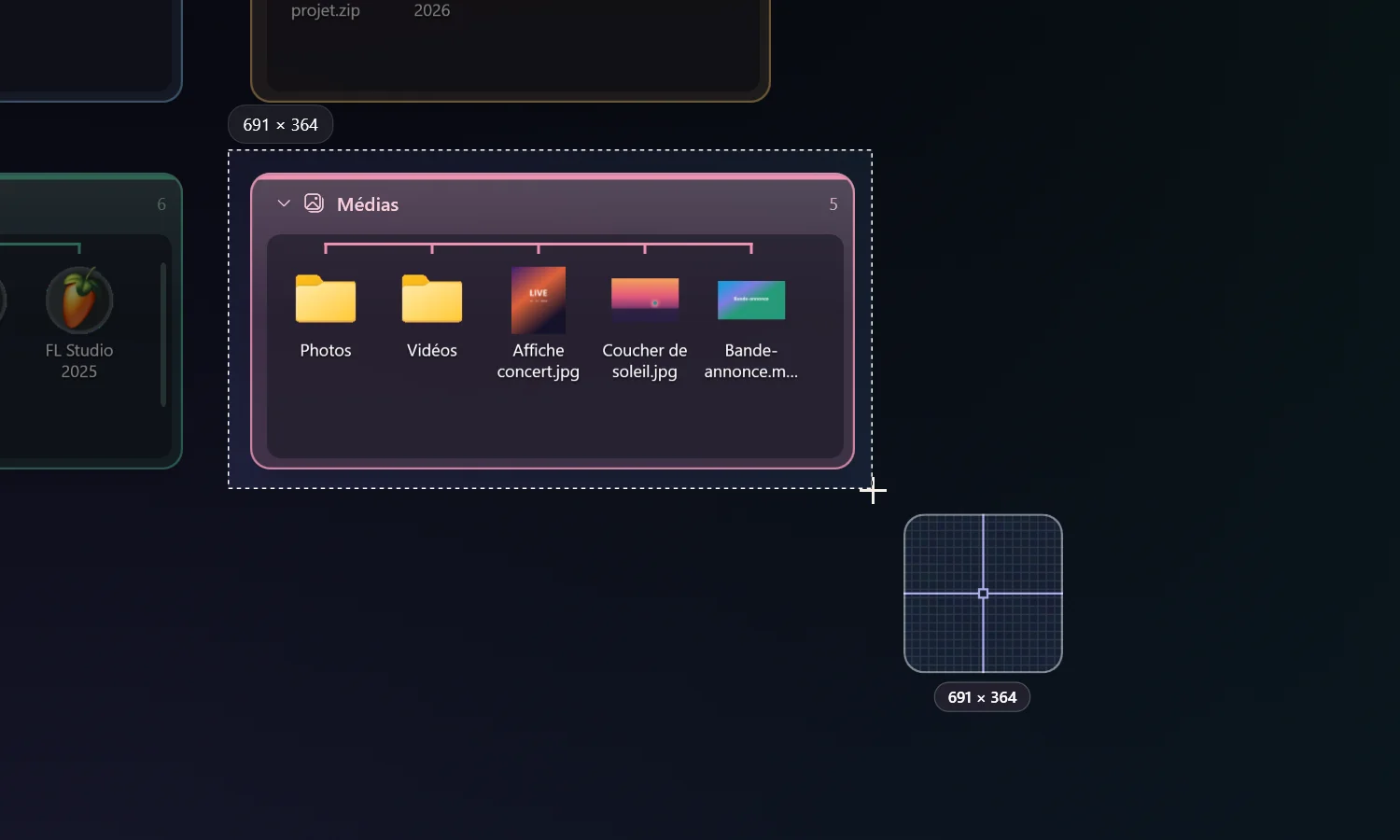This screenshot has width=1400, height=840.
Task: Click the Photos folder label
Action: [x=326, y=351]
